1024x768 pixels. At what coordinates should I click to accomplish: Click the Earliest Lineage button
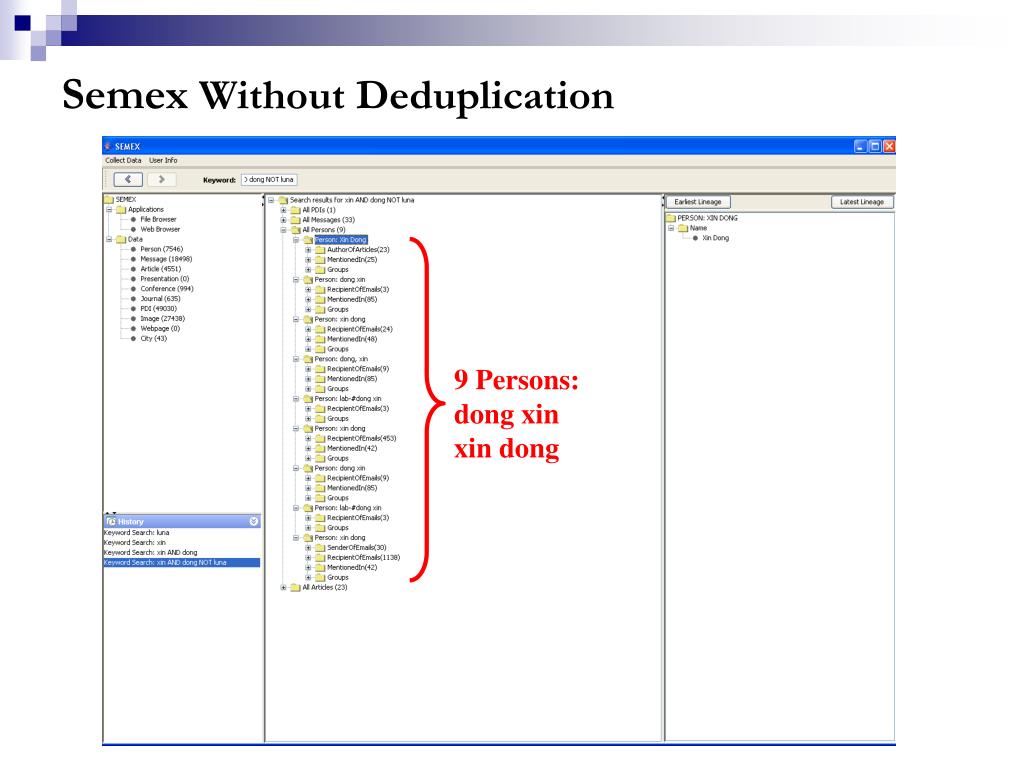[698, 202]
